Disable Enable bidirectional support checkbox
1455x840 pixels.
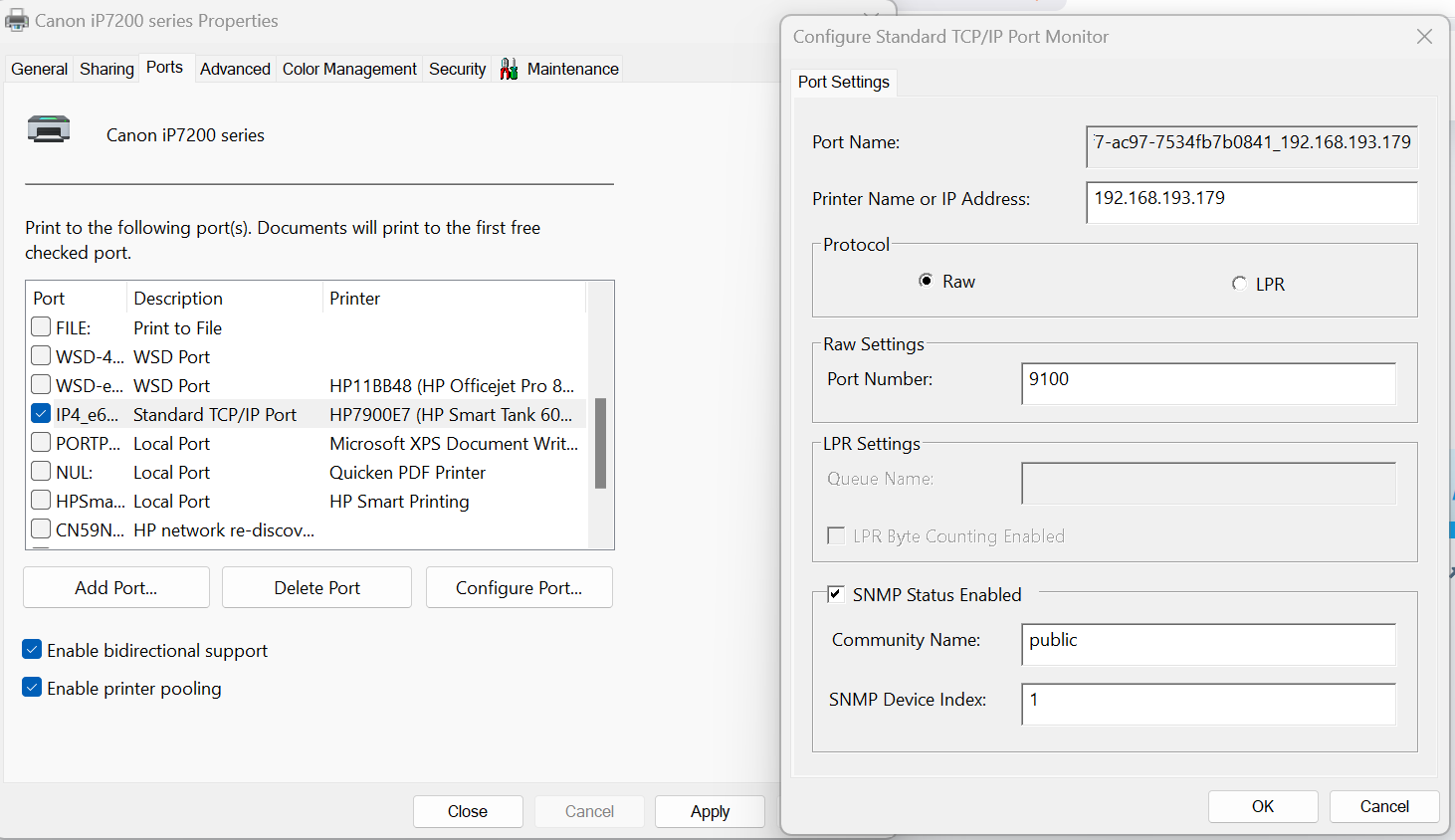click(32, 650)
